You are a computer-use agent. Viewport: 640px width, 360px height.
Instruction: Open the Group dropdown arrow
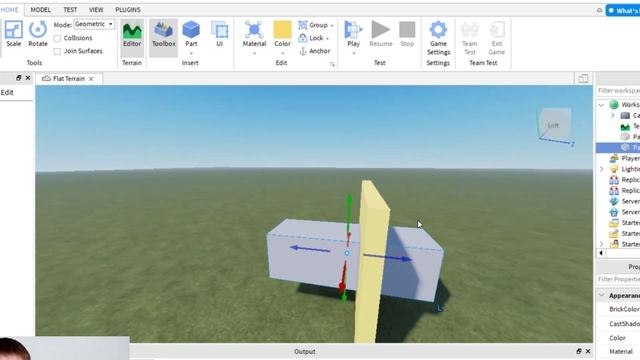332,25
